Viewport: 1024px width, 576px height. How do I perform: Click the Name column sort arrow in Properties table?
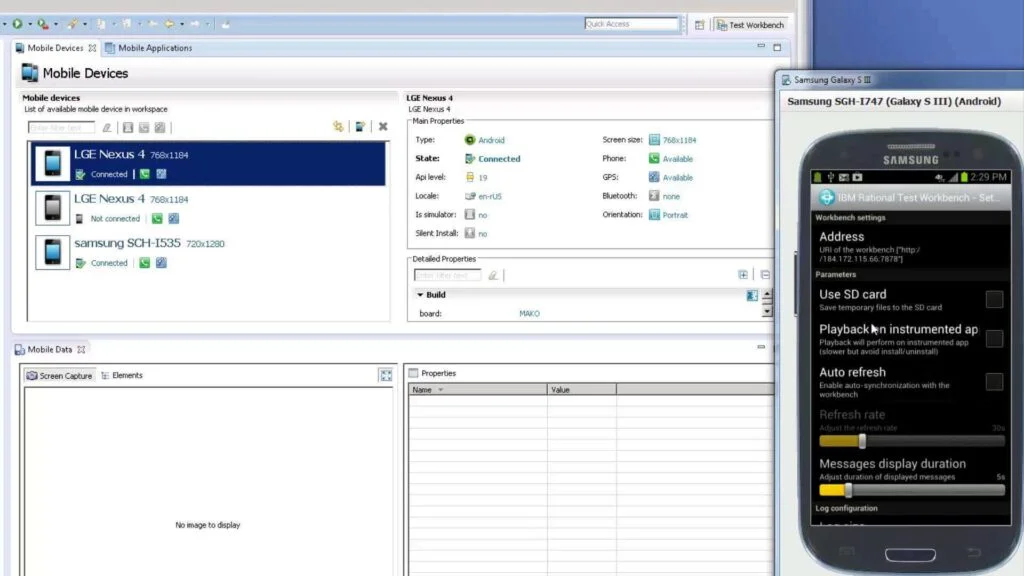[x=441, y=390]
